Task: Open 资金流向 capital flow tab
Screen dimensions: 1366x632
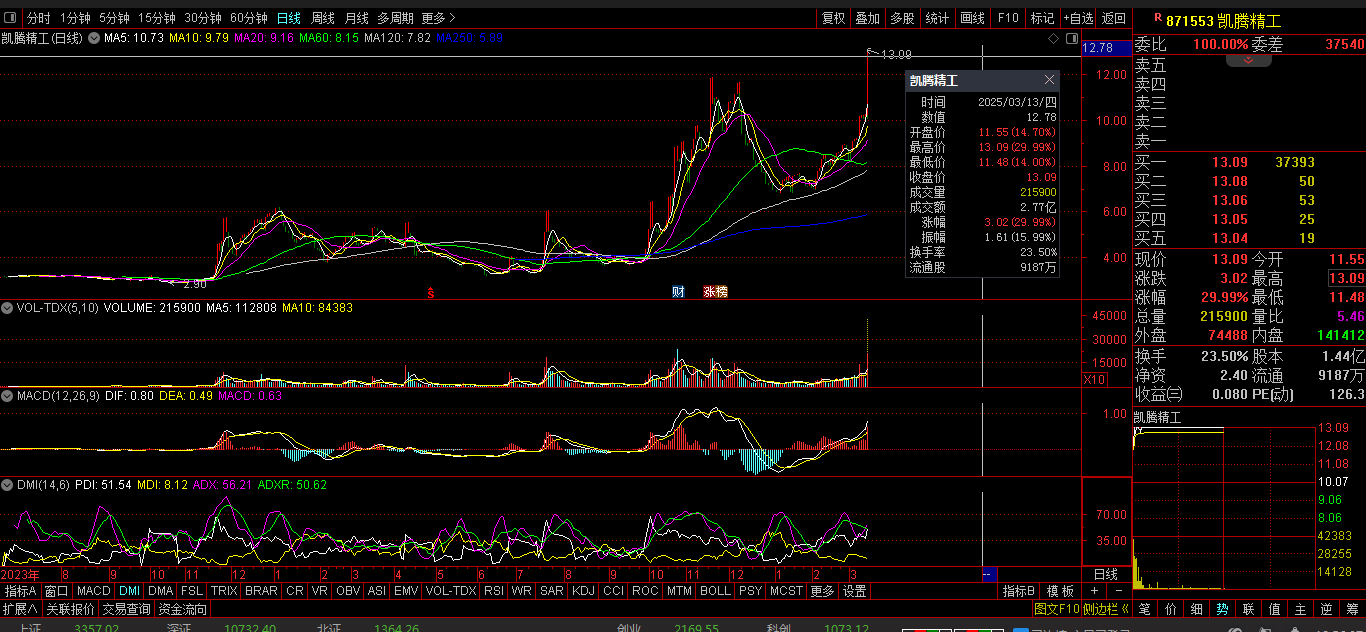Action: [182, 609]
